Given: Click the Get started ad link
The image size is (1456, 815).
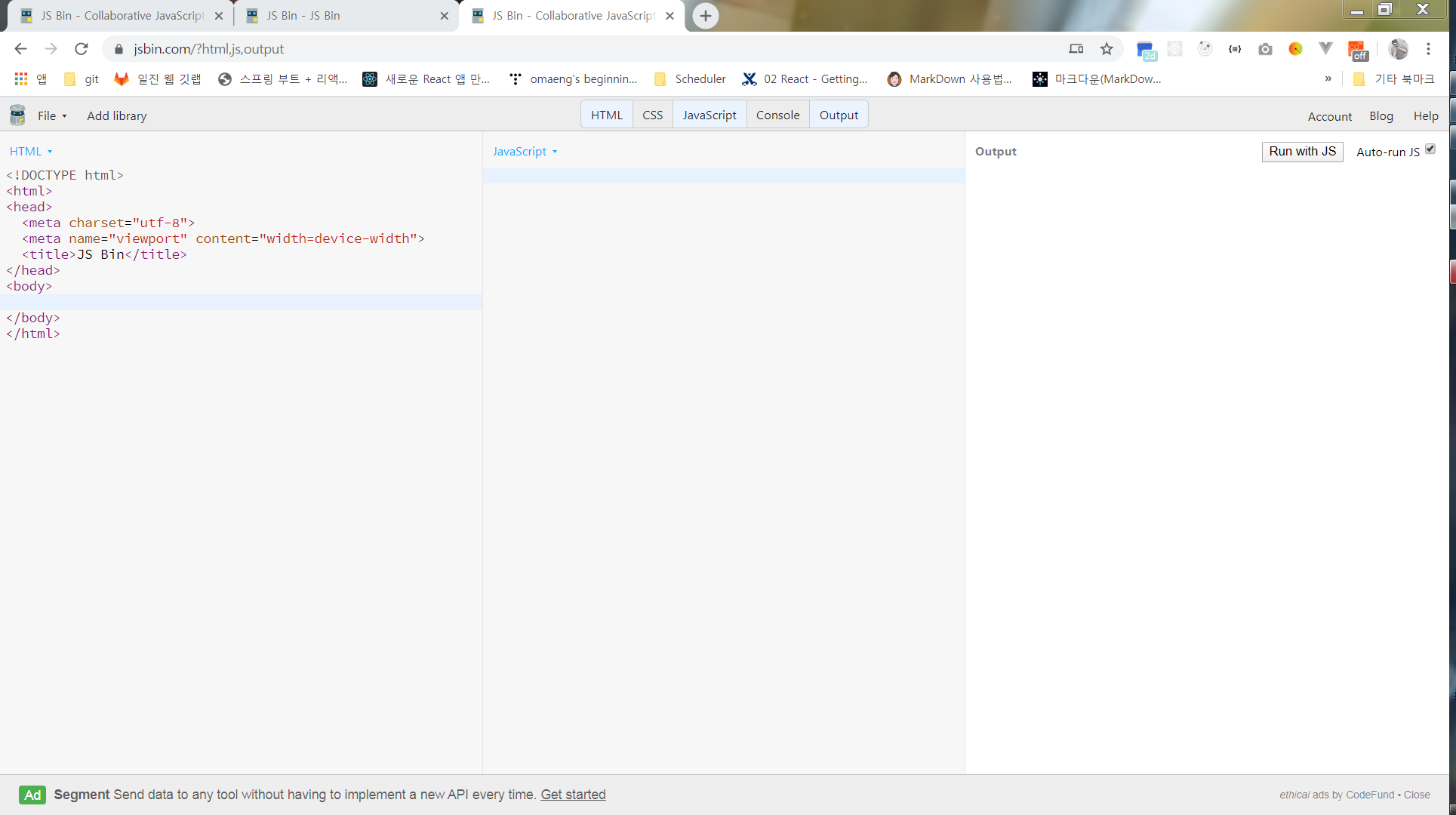Looking at the screenshot, I should pyautogui.click(x=573, y=795).
